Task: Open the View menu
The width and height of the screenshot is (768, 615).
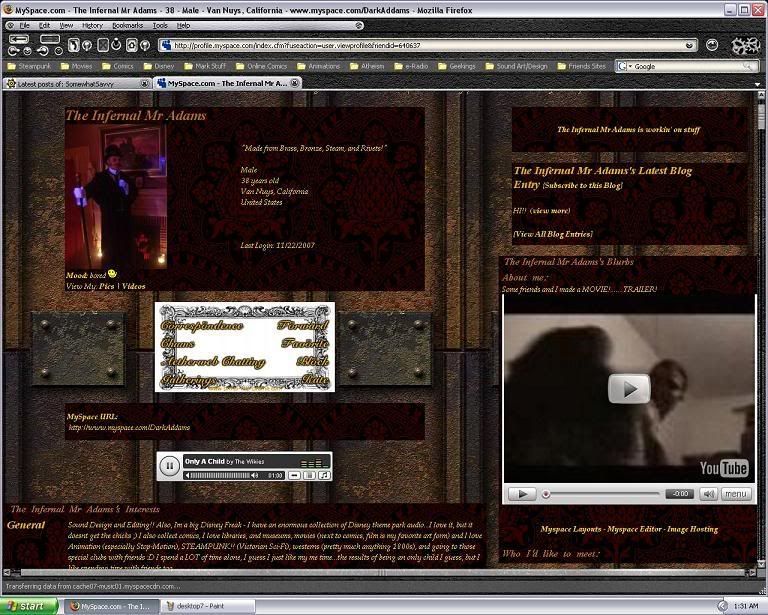Action: coord(66,25)
